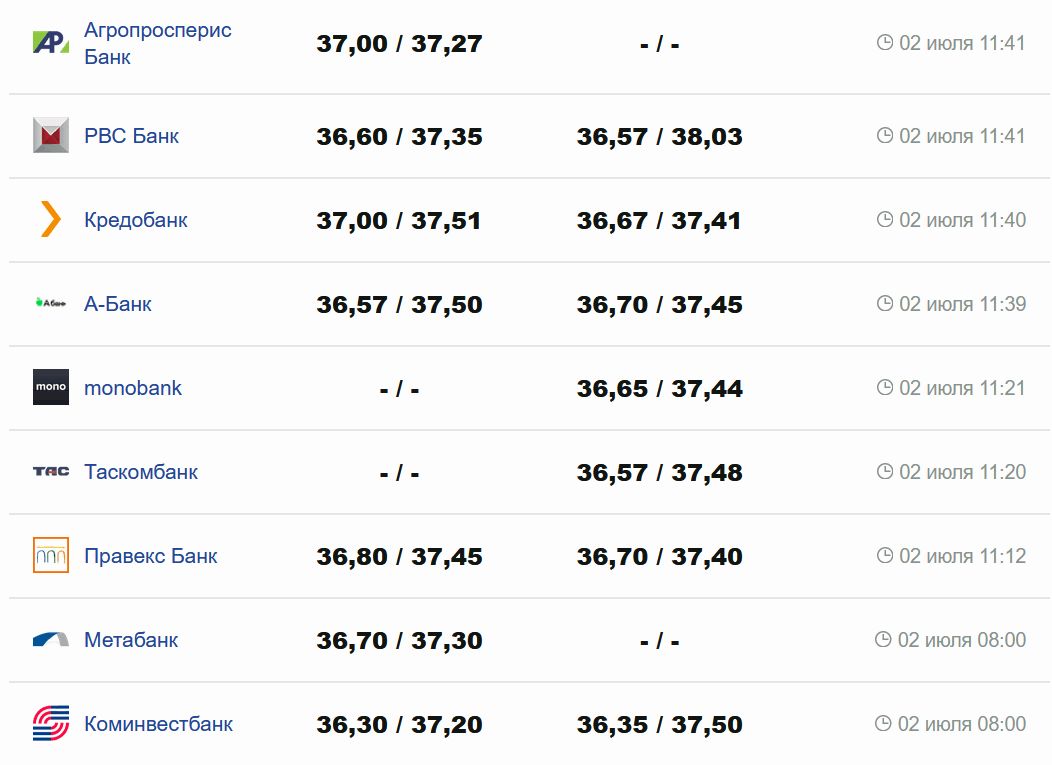Open the Правекс Банк link

(x=150, y=556)
